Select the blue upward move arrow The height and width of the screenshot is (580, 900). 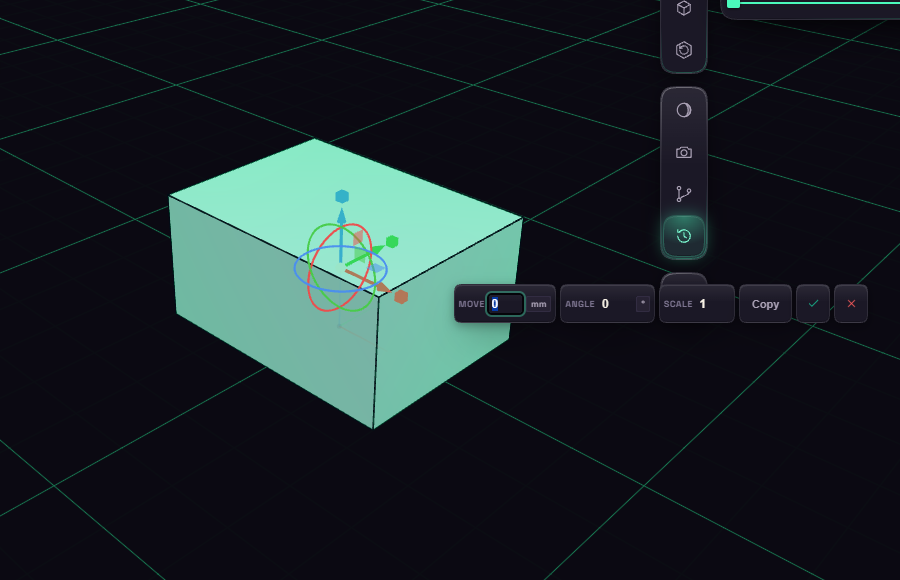tap(342, 216)
